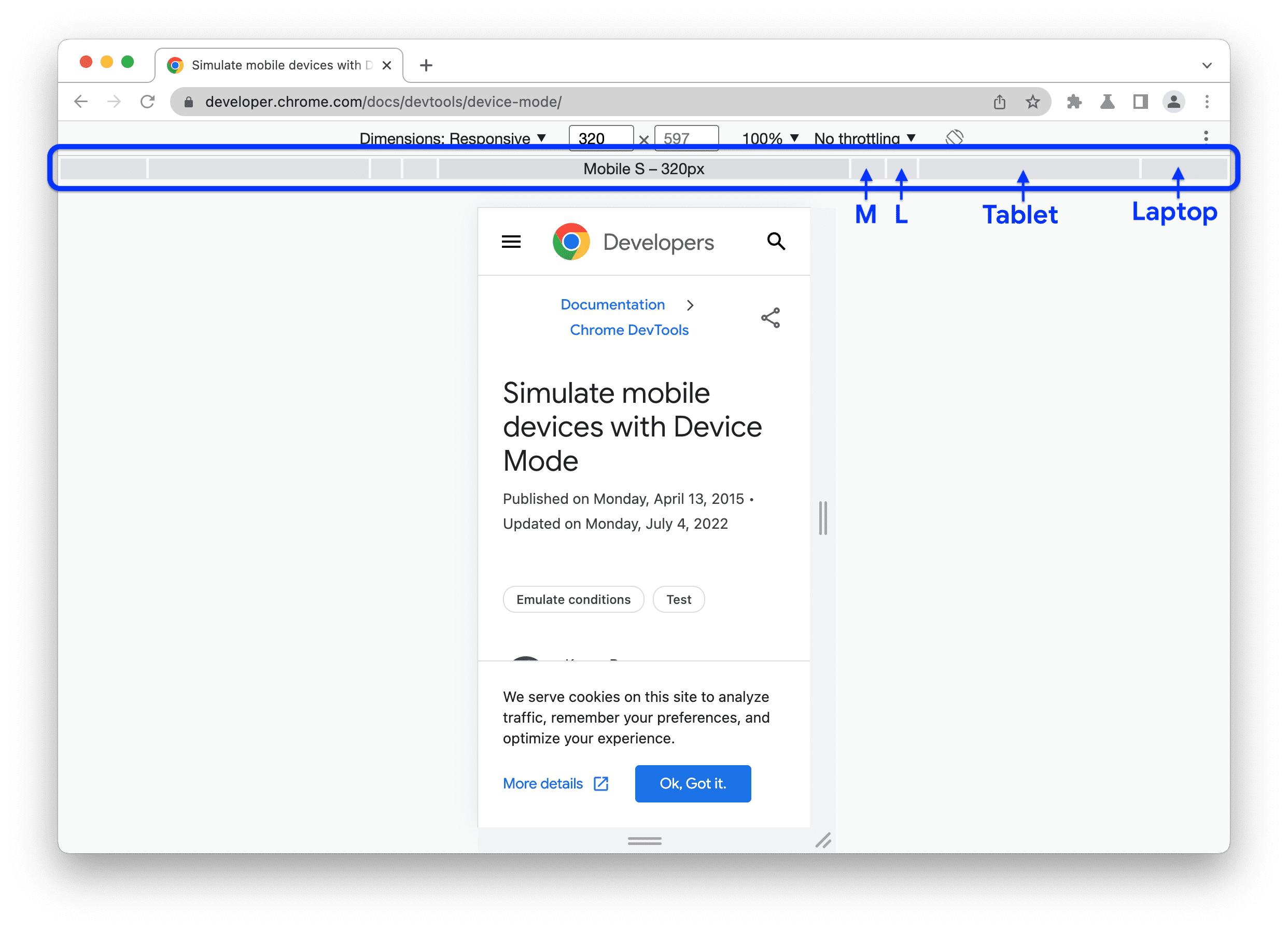The image size is (1288, 930).
Task: Click the Ok Got it cookie button
Action: [694, 783]
